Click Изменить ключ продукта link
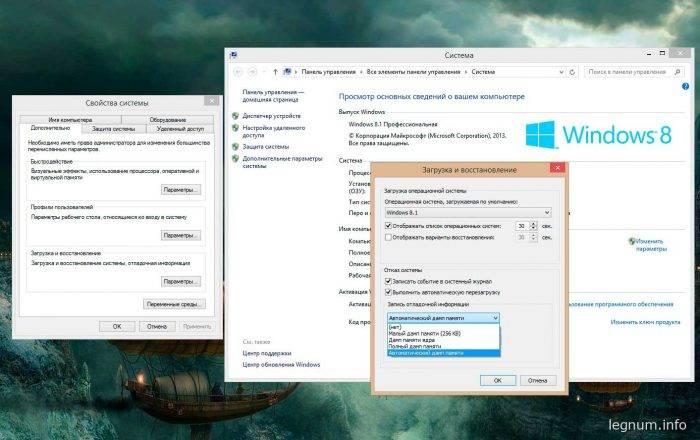This screenshot has height=440, width=700. point(646,322)
